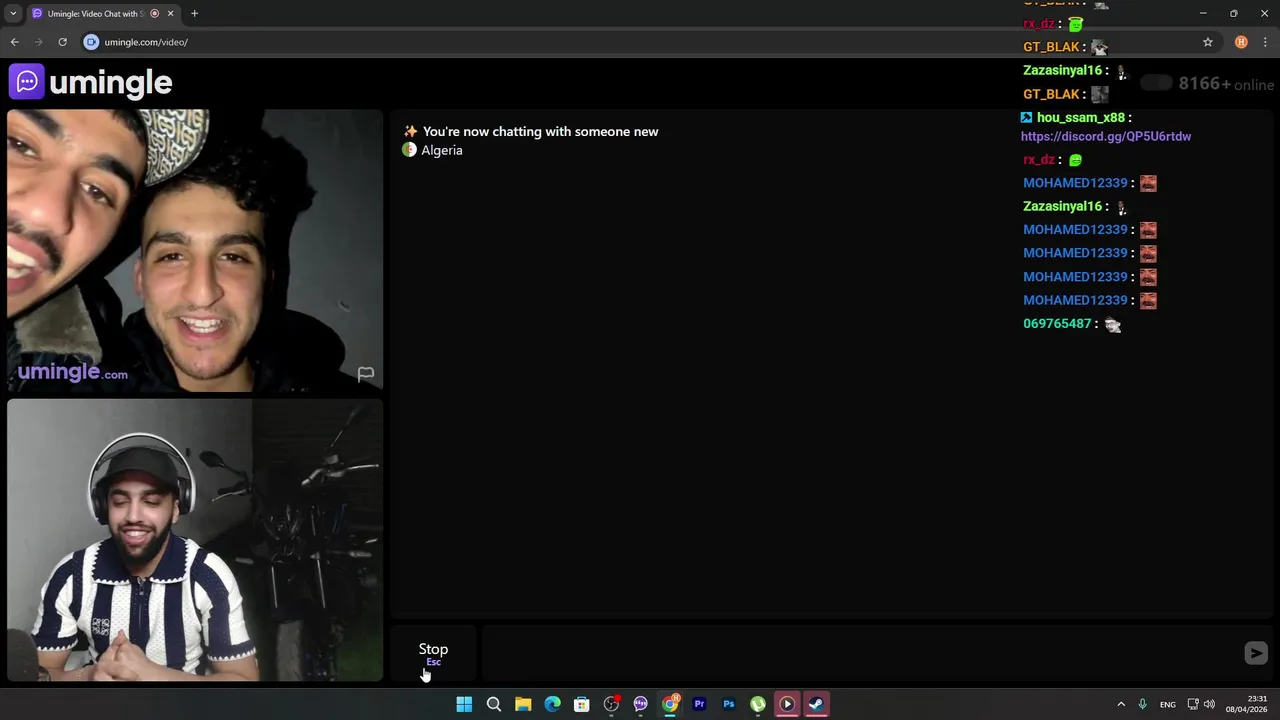Open purple chat app in taskbar
The image size is (1280, 720).
pos(640,704)
